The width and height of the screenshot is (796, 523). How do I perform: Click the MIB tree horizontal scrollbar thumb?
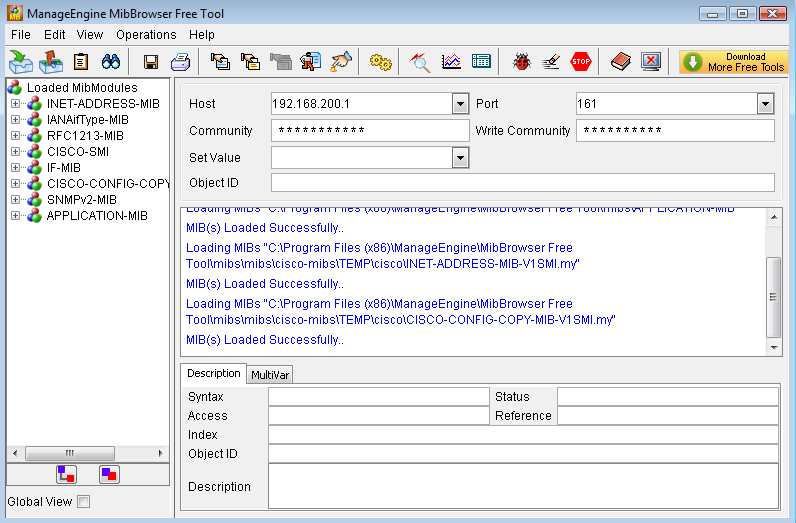point(70,453)
